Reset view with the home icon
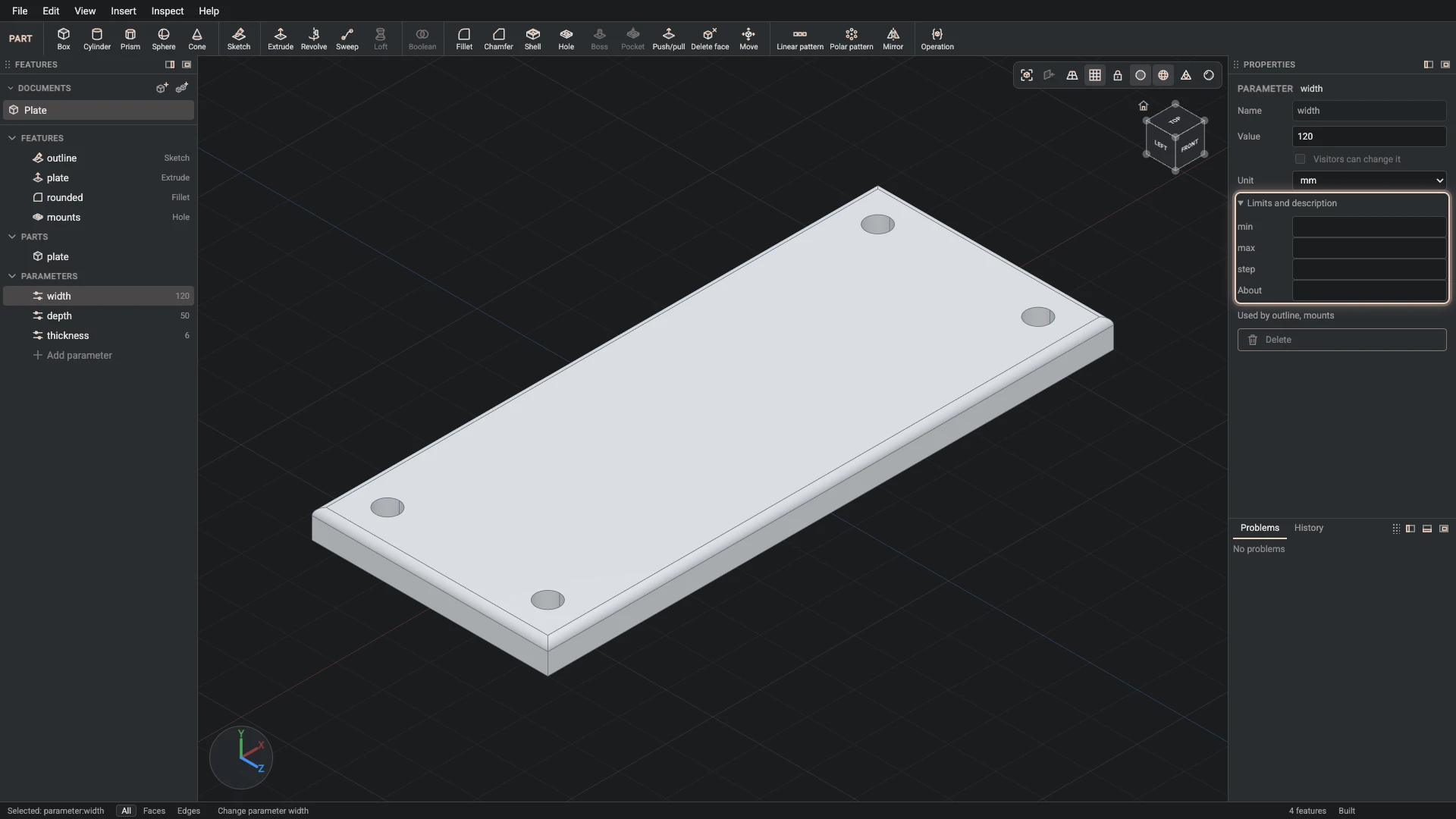The image size is (1456, 819). point(1144,105)
